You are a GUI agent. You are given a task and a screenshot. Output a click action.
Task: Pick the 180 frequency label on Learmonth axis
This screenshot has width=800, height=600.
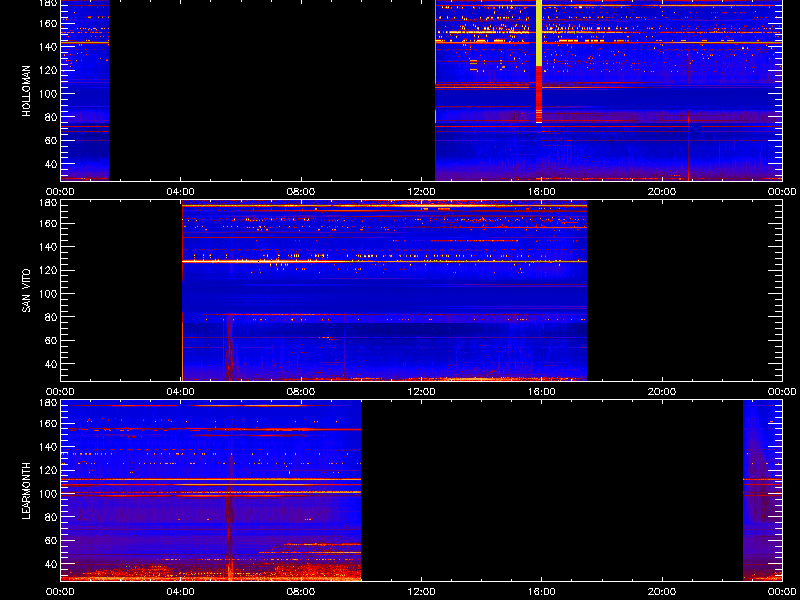(x=48, y=403)
